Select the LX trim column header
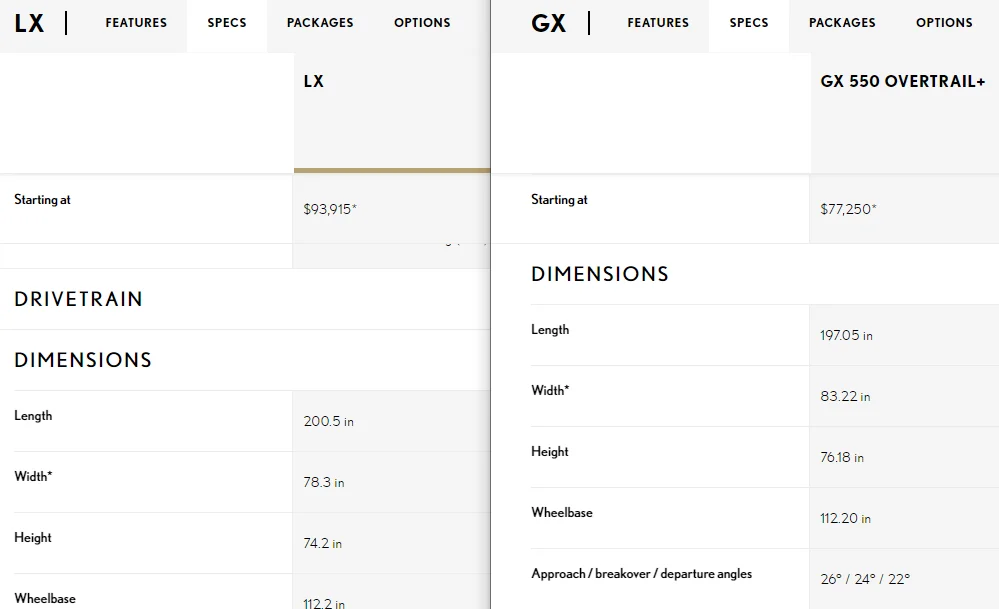The width and height of the screenshot is (999, 609). tap(313, 82)
